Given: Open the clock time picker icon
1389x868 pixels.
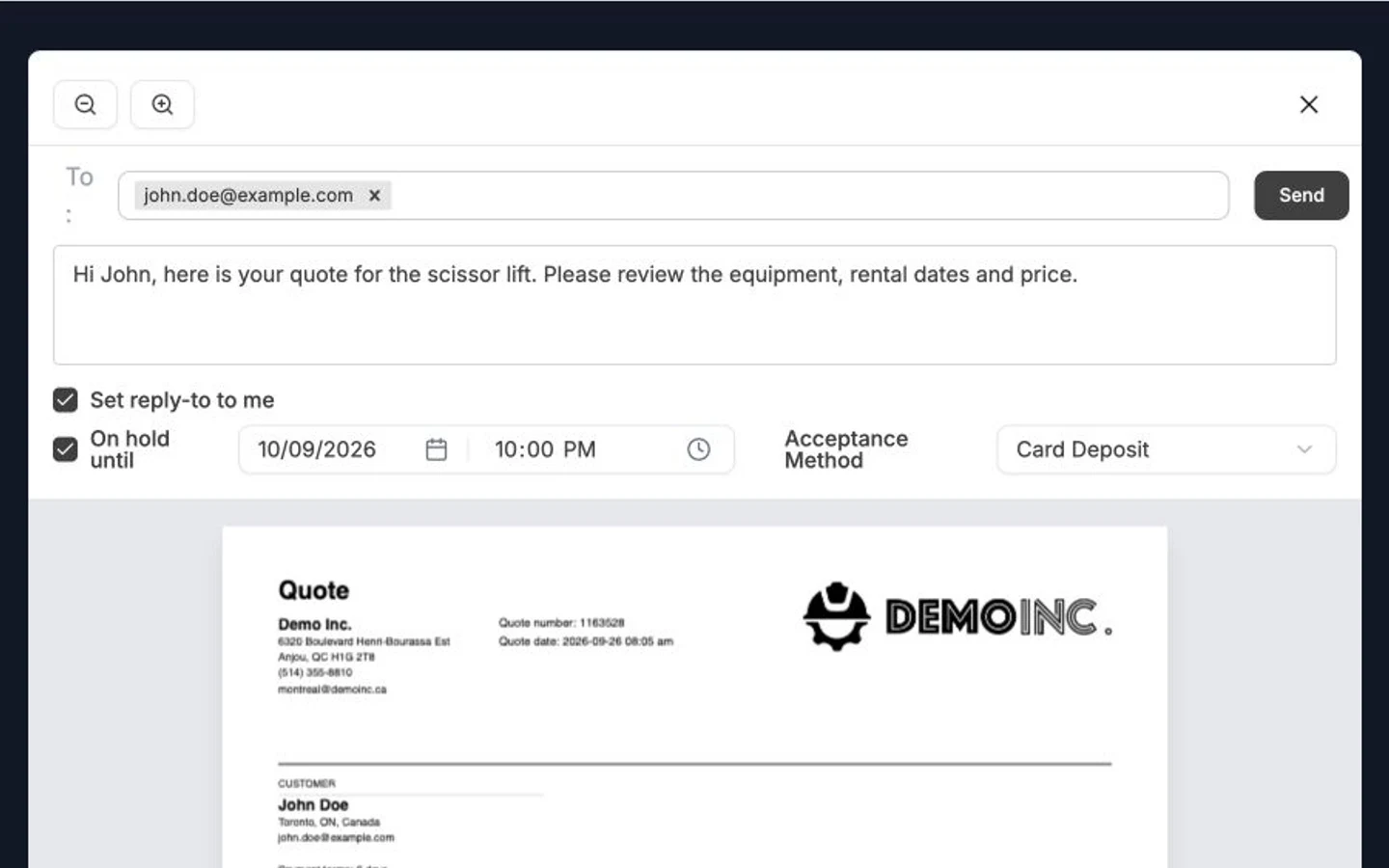Looking at the screenshot, I should pyautogui.click(x=698, y=449).
